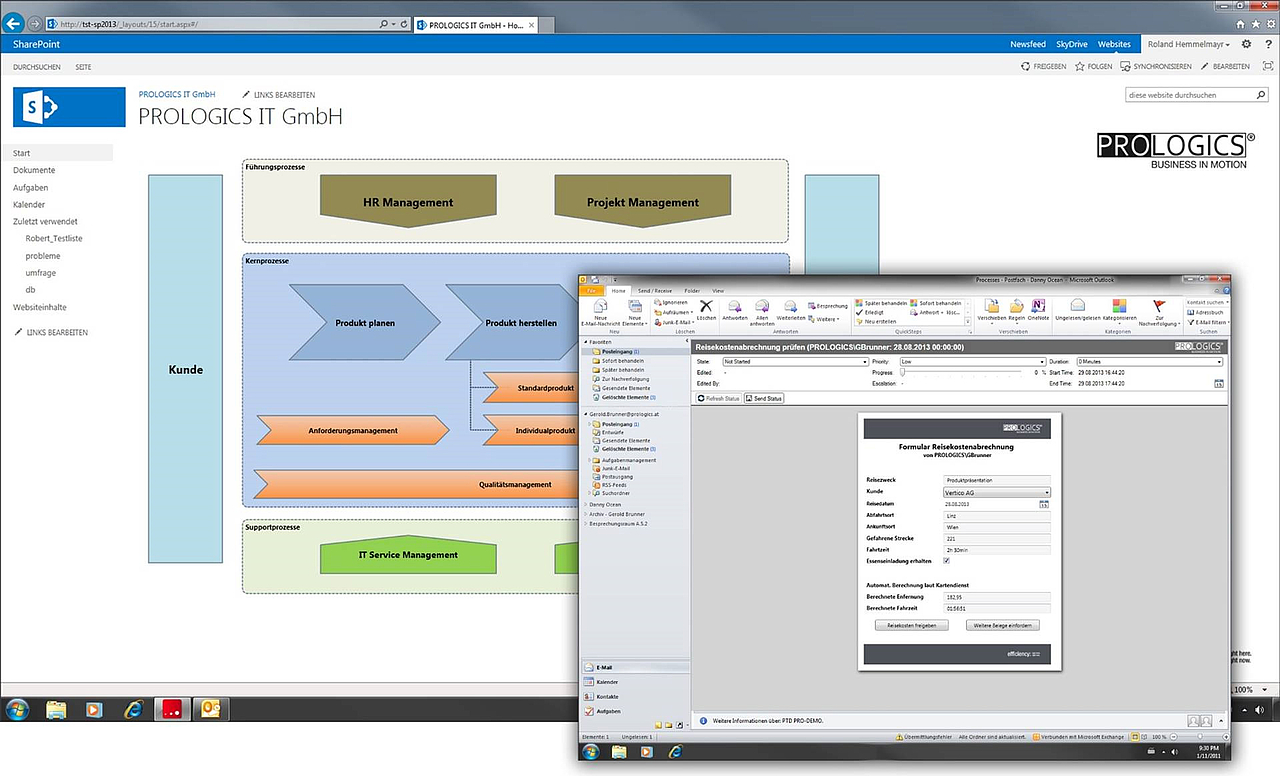This screenshot has width=1280, height=776.
Task: Open Newsfeed link in SharePoint header
Action: (x=1028, y=44)
